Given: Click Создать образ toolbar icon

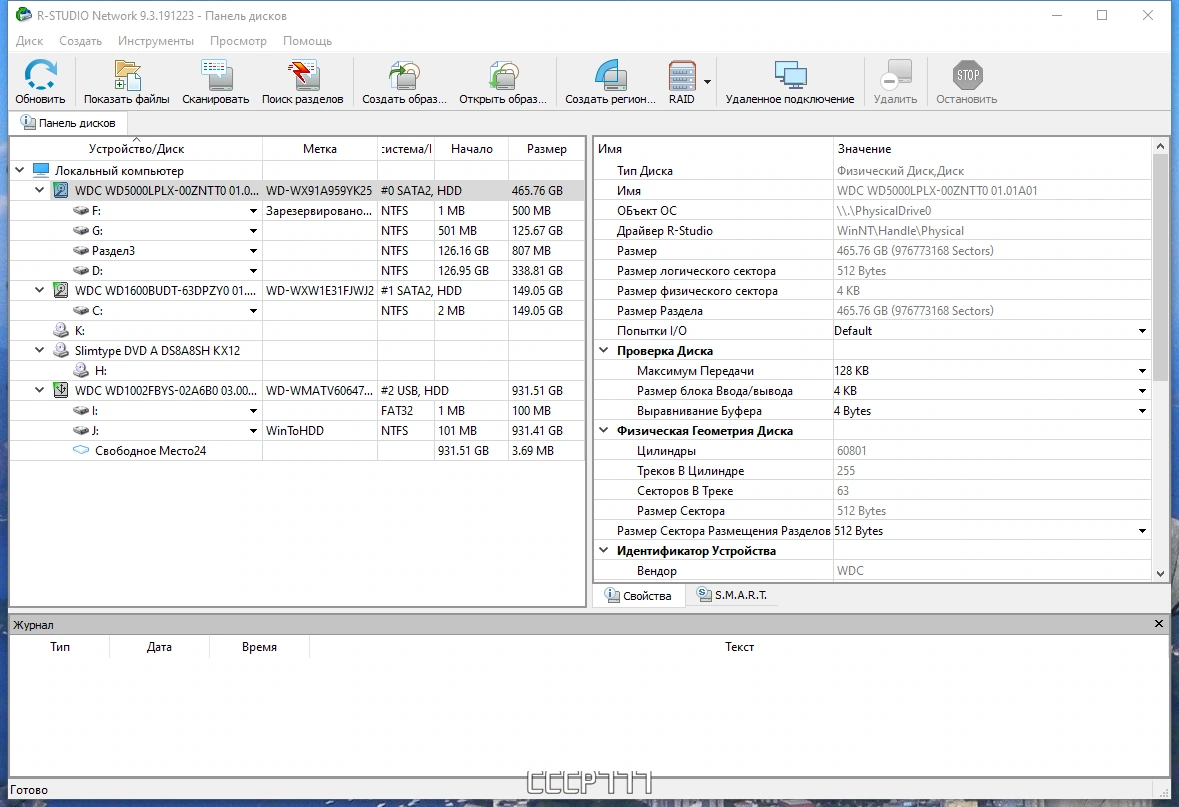Looking at the screenshot, I should click(405, 76).
